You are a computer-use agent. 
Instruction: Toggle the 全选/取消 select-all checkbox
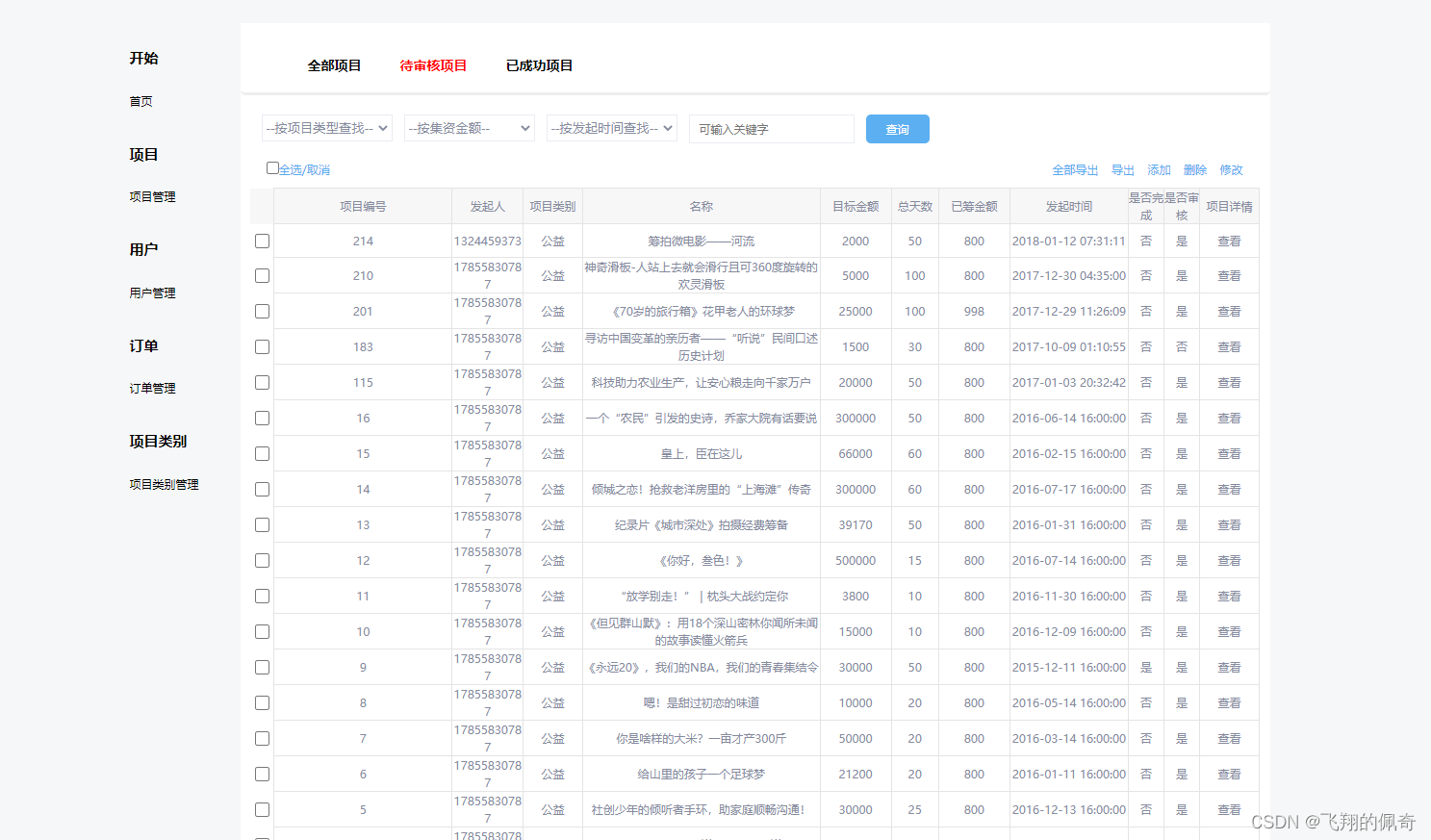click(272, 167)
